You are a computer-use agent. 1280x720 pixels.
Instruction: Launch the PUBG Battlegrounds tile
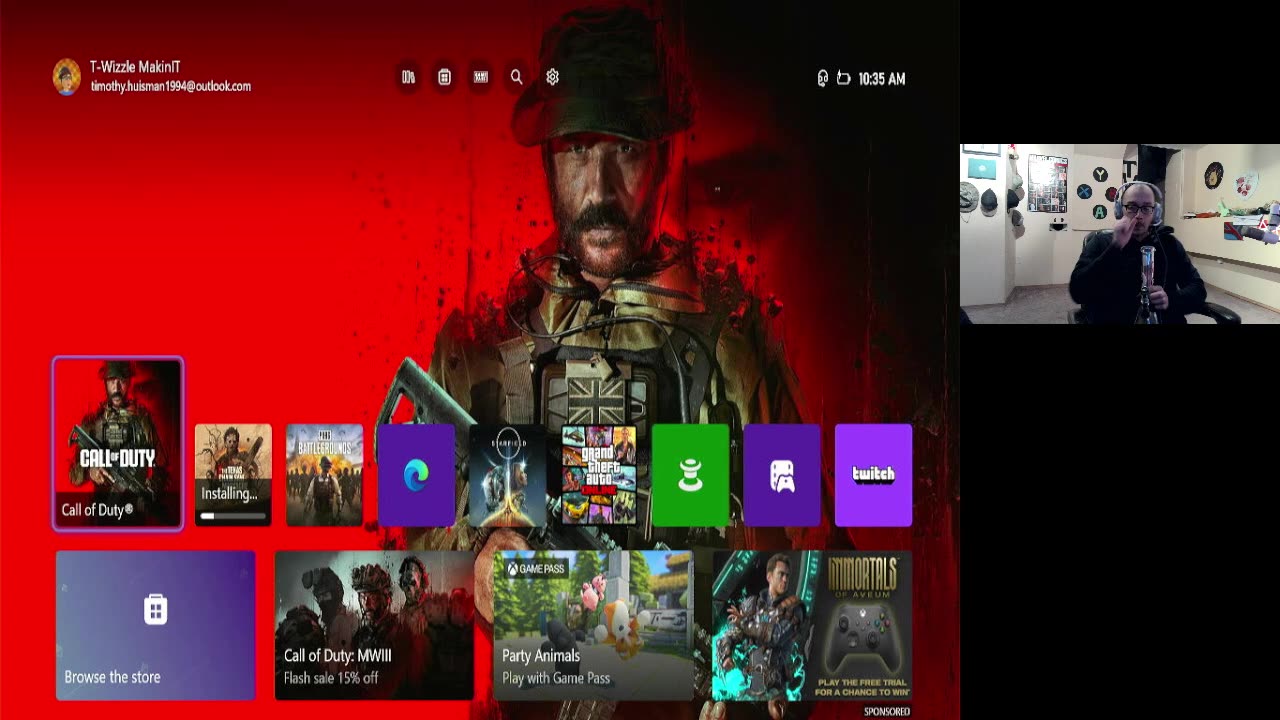pos(324,475)
